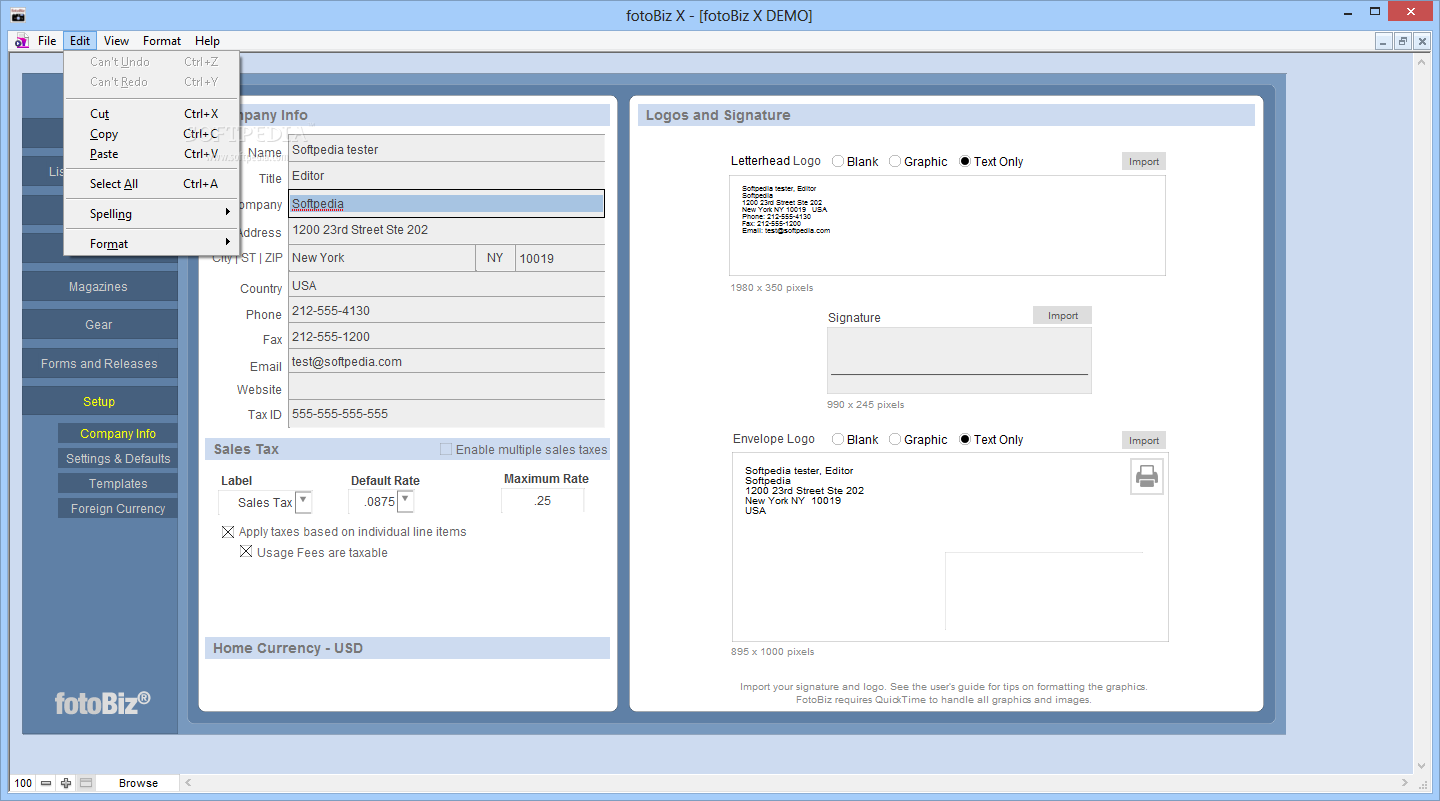Click the zoom level 100 box
Image resolution: width=1440 pixels, height=801 pixels.
23,783
